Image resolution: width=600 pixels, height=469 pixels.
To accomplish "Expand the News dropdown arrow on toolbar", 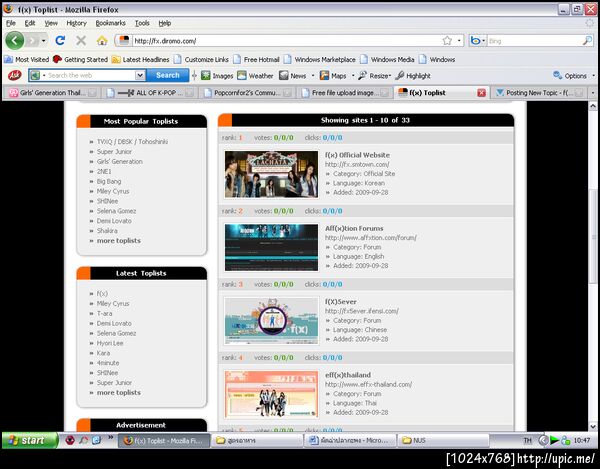I will 313,76.
